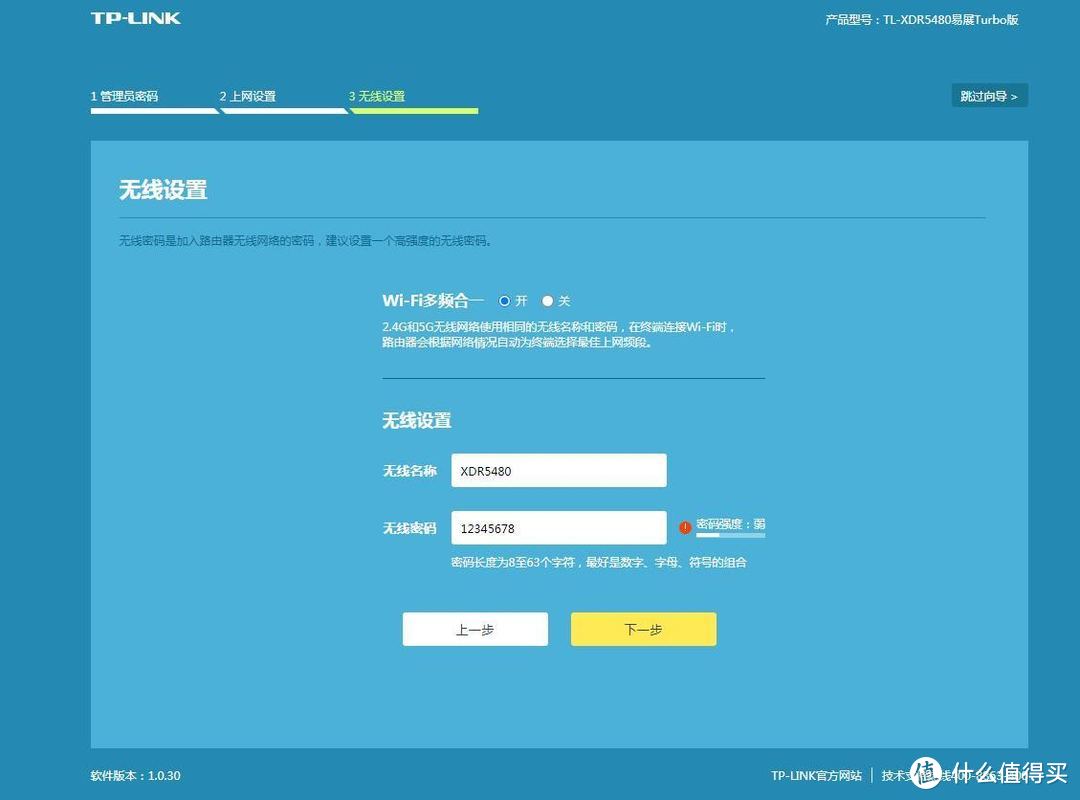Click the TP-LINK logo
Viewport: 1080px width, 800px height.
click(134, 17)
